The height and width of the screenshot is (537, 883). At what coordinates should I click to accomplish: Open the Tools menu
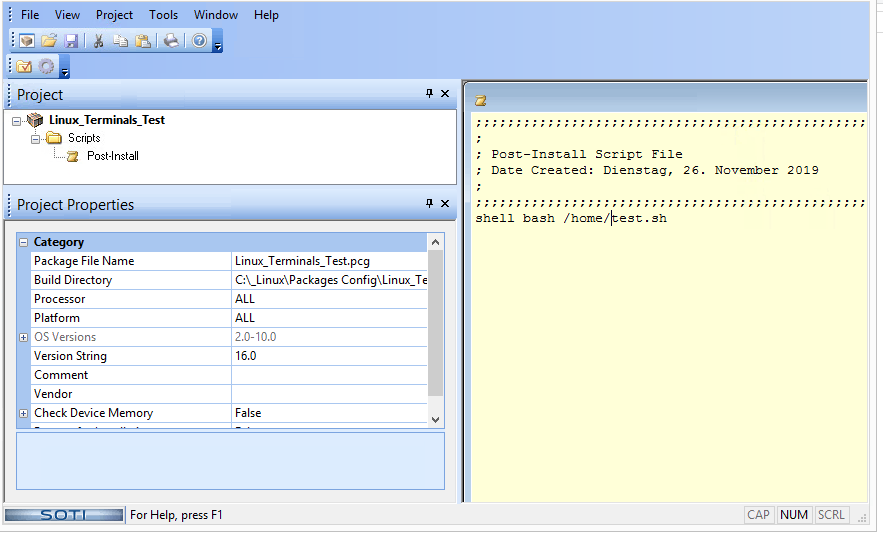point(163,15)
